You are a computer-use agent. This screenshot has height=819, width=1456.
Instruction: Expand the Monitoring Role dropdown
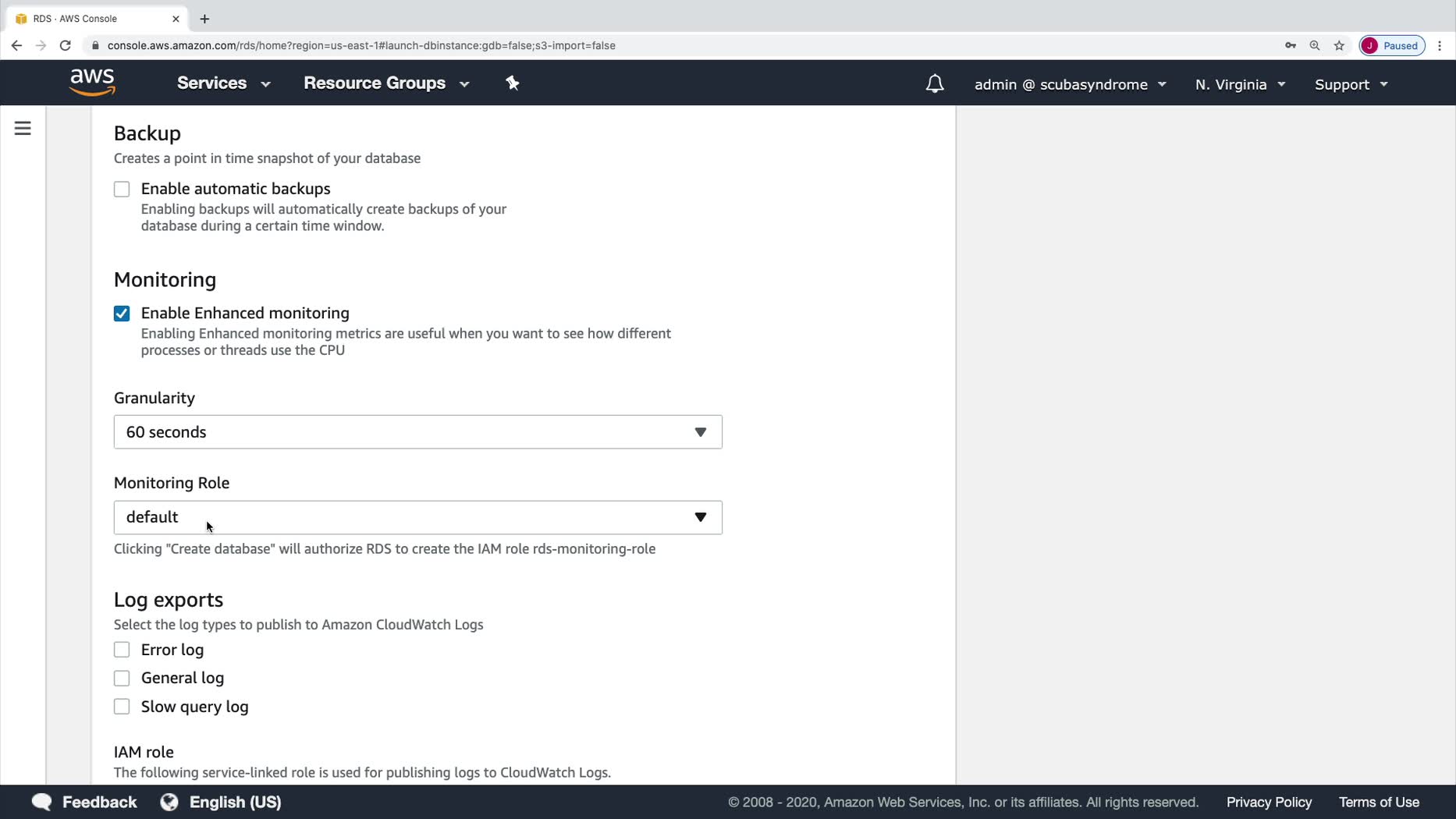coord(417,517)
